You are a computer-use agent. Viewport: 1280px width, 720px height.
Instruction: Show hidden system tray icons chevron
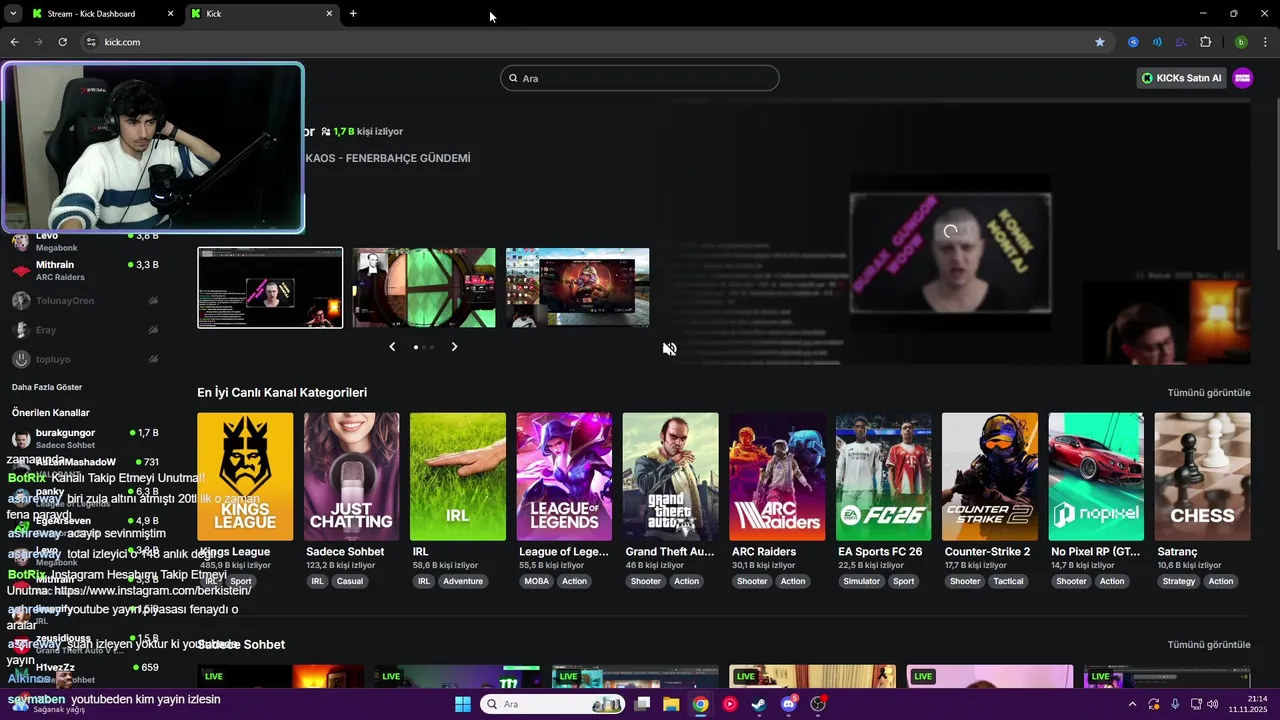1132,704
